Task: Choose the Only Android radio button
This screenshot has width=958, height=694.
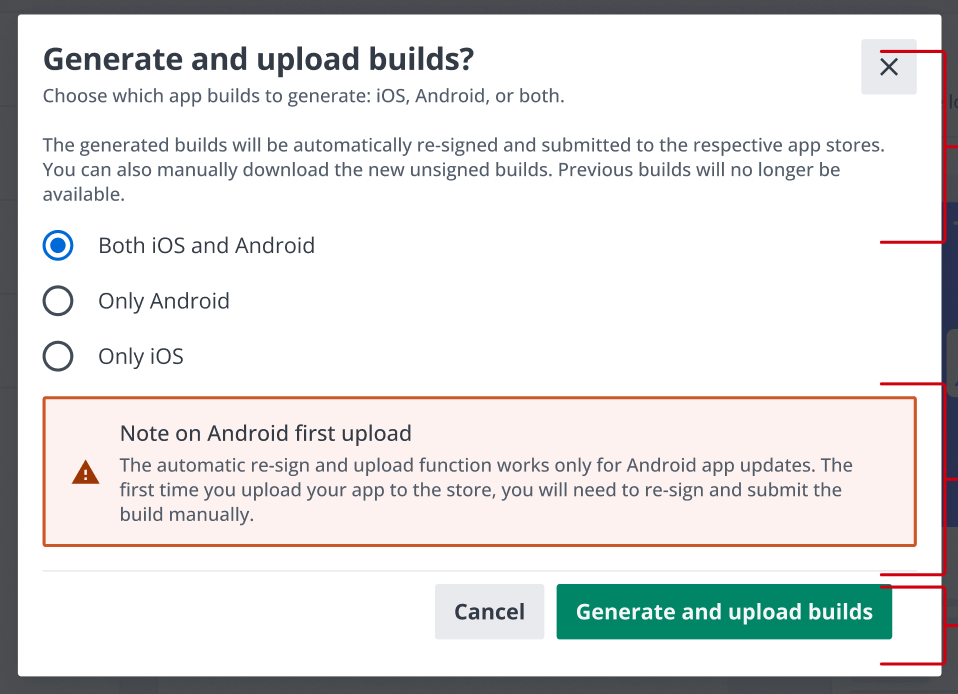Action: tap(58, 301)
